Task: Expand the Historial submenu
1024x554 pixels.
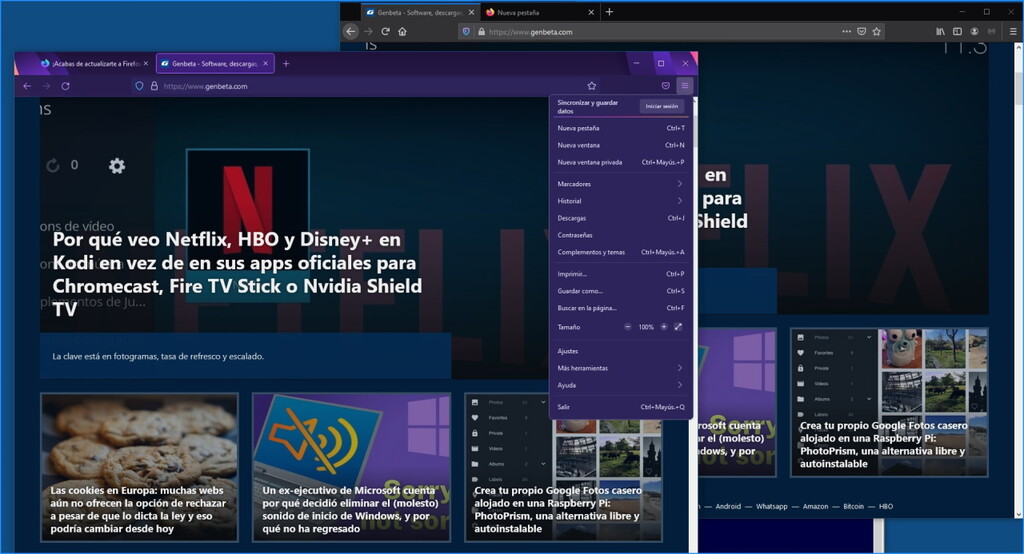Action: tap(620, 201)
